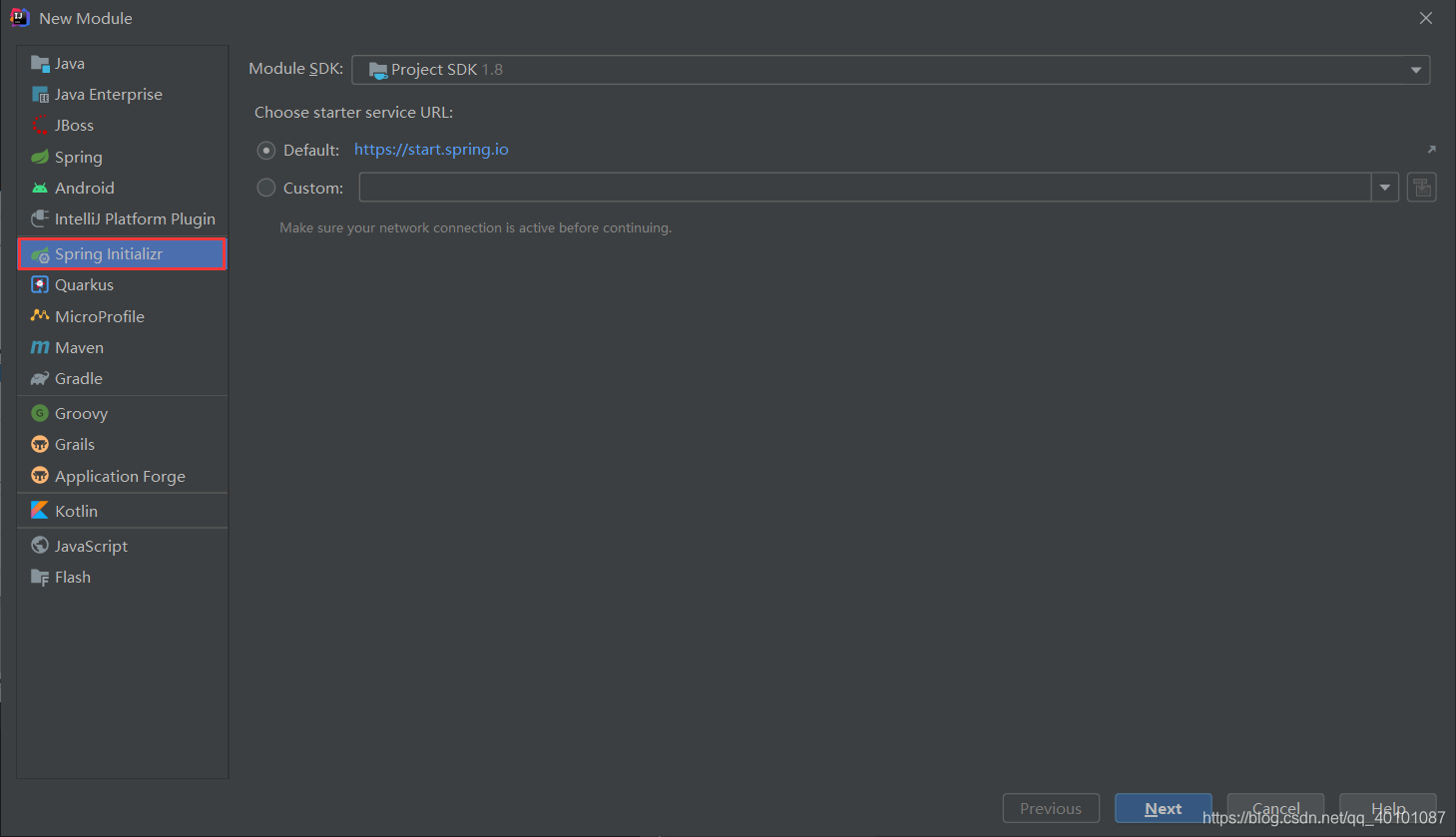Open the https://start.spring.io link
This screenshot has height=837, width=1456.
pyautogui.click(x=431, y=150)
